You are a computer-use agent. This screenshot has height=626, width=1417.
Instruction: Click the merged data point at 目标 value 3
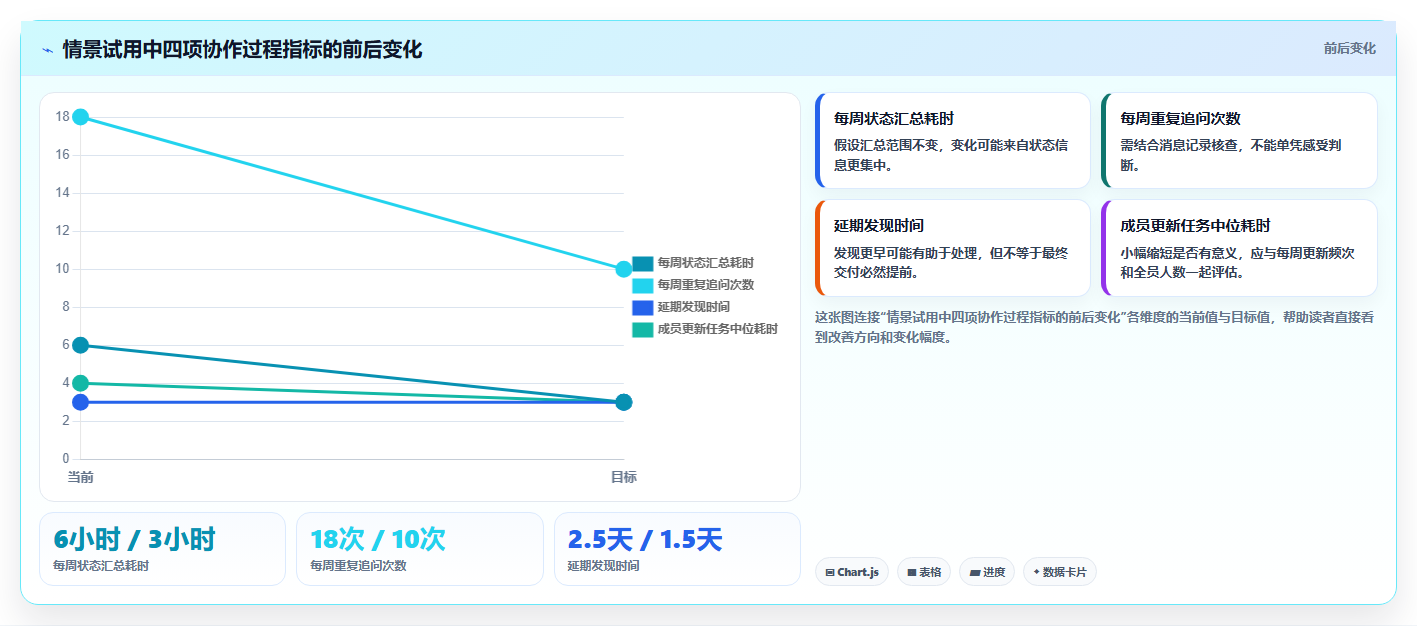pyautogui.click(x=624, y=402)
